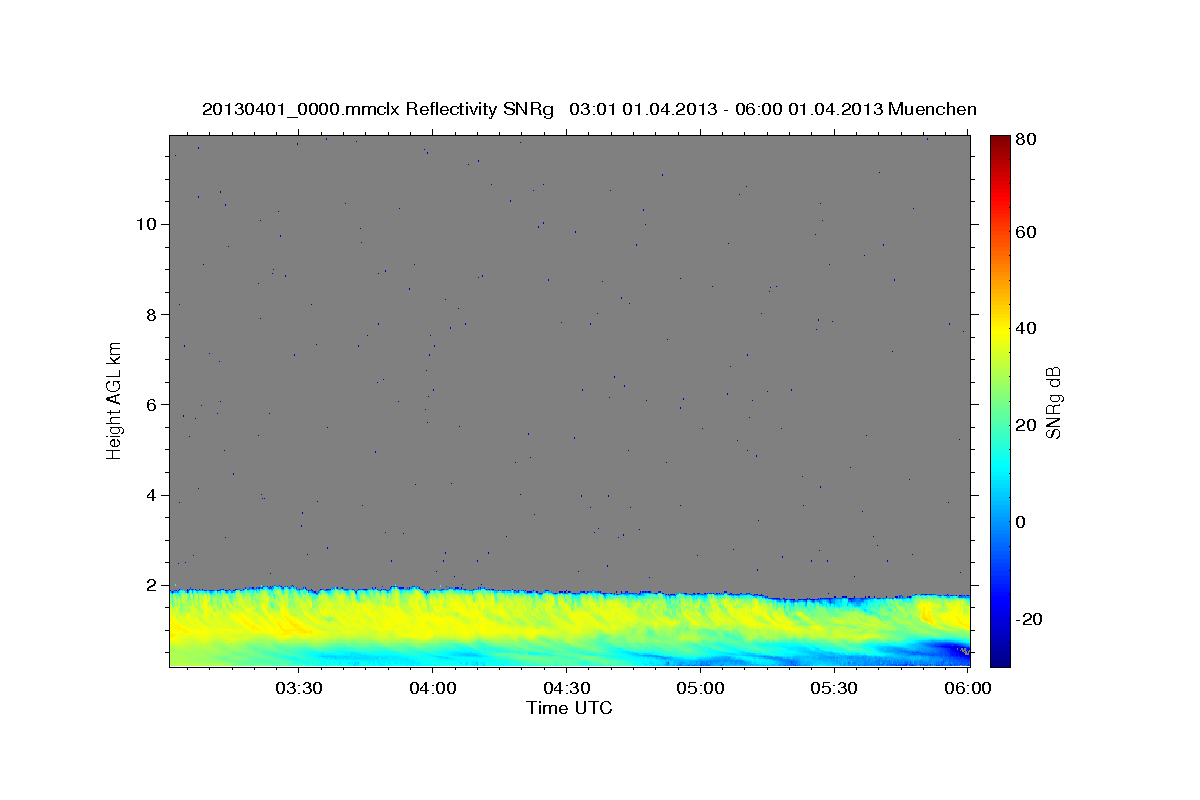This screenshot has width=1200, height=800.
Task: Select the 'SNRg dB' colorbar label
Action: point(1053,402)
